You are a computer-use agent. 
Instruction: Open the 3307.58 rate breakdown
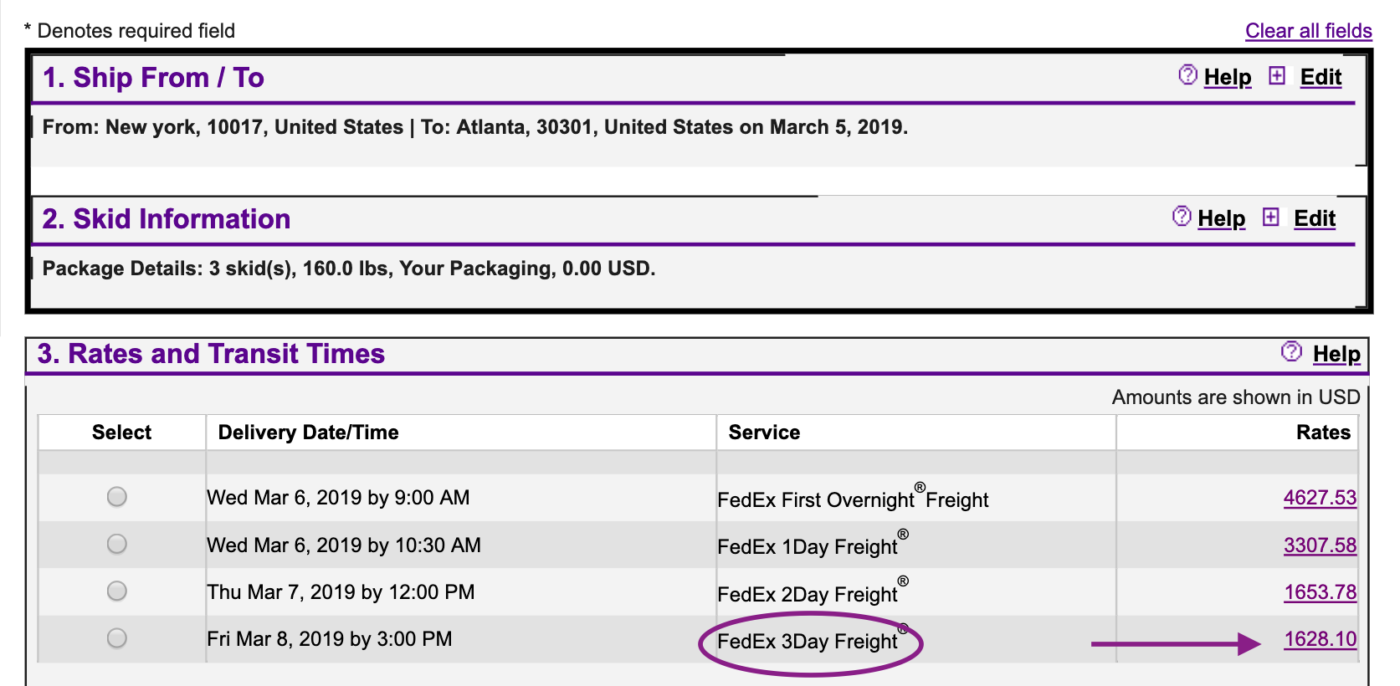1320,543
